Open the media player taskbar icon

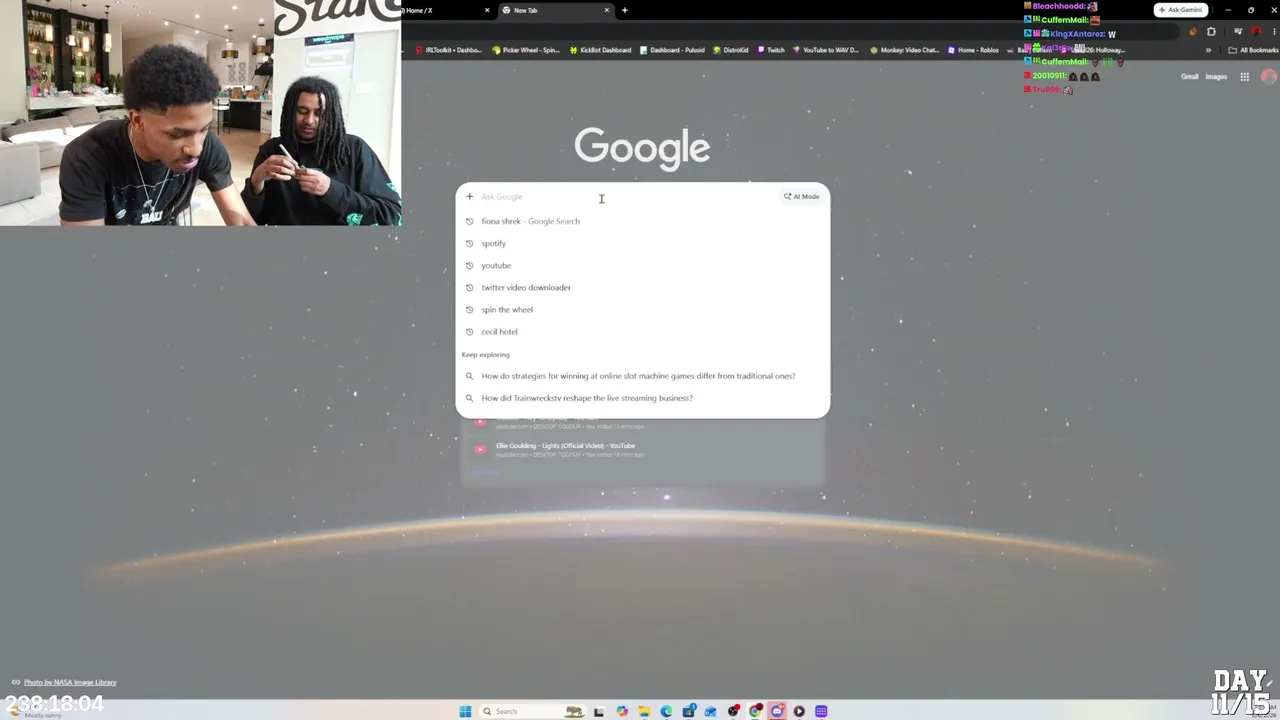tap(799, 711)
